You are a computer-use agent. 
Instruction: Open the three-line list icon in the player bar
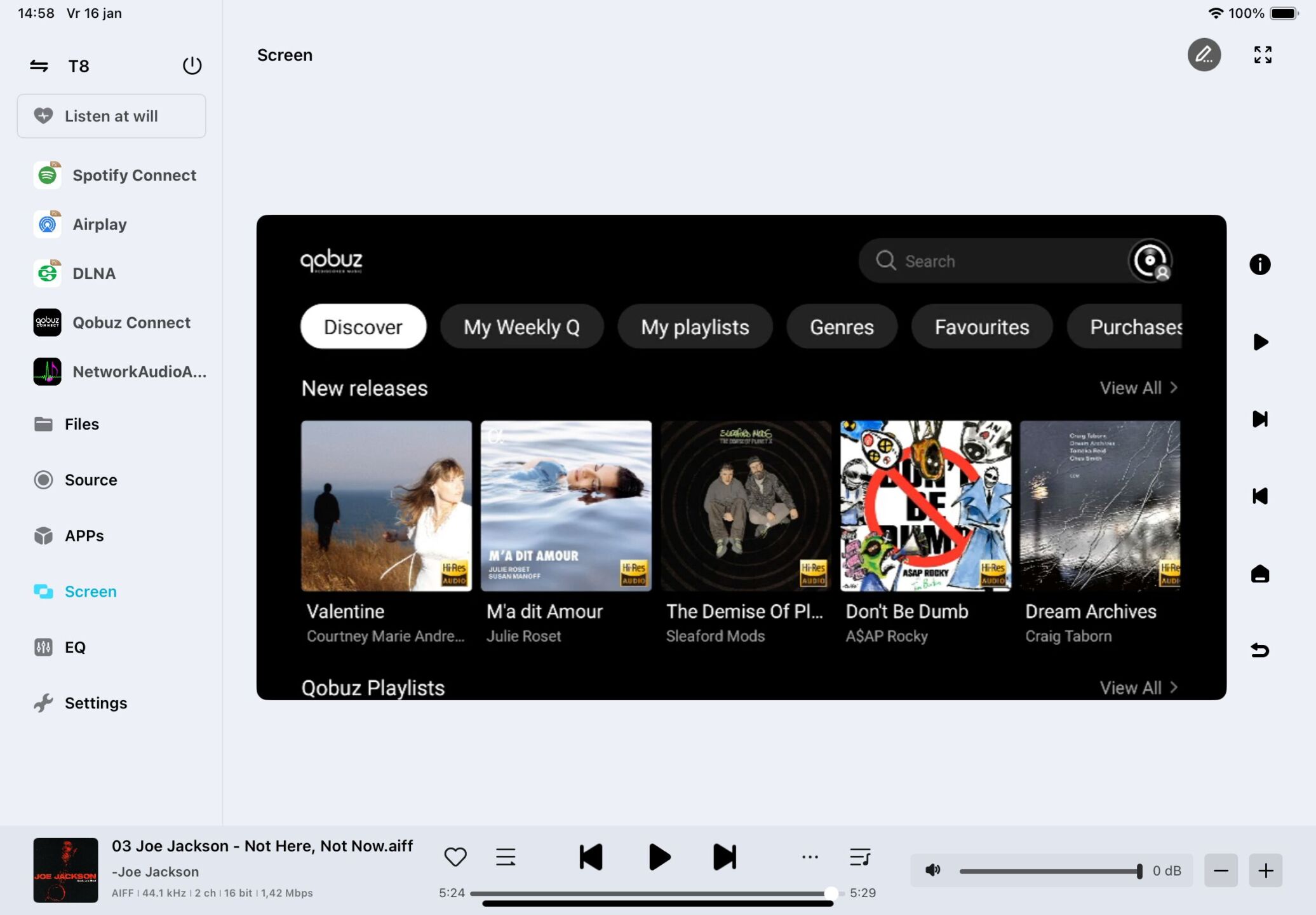tap(506, 857)
